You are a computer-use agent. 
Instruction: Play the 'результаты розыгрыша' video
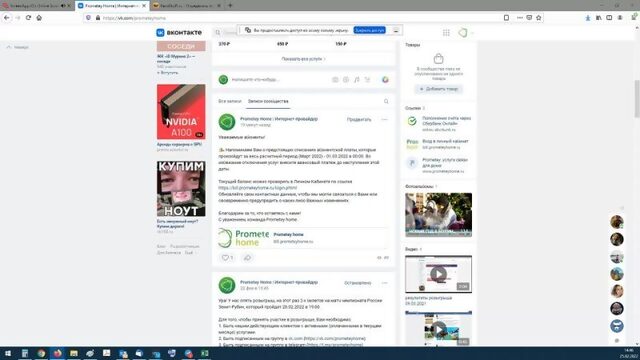pos(438,274)
